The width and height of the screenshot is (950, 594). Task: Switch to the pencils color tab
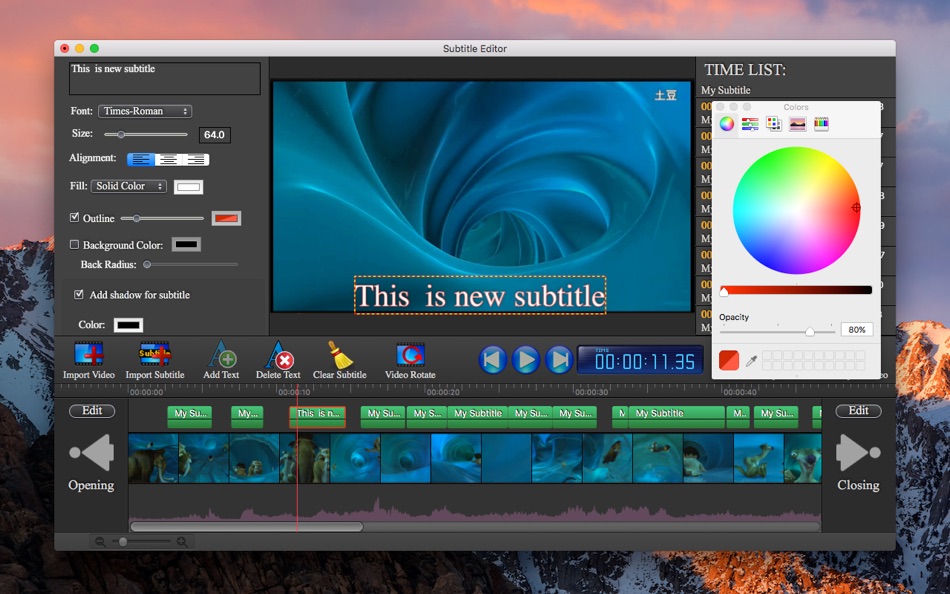821,124
